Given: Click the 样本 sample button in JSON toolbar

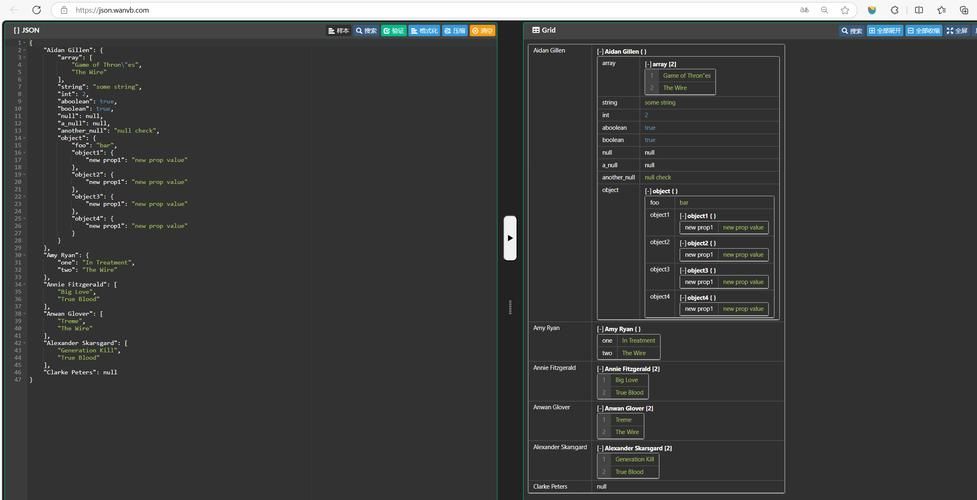Looking at the screenshot, I should pyautogui.click(x=339, y=31).
